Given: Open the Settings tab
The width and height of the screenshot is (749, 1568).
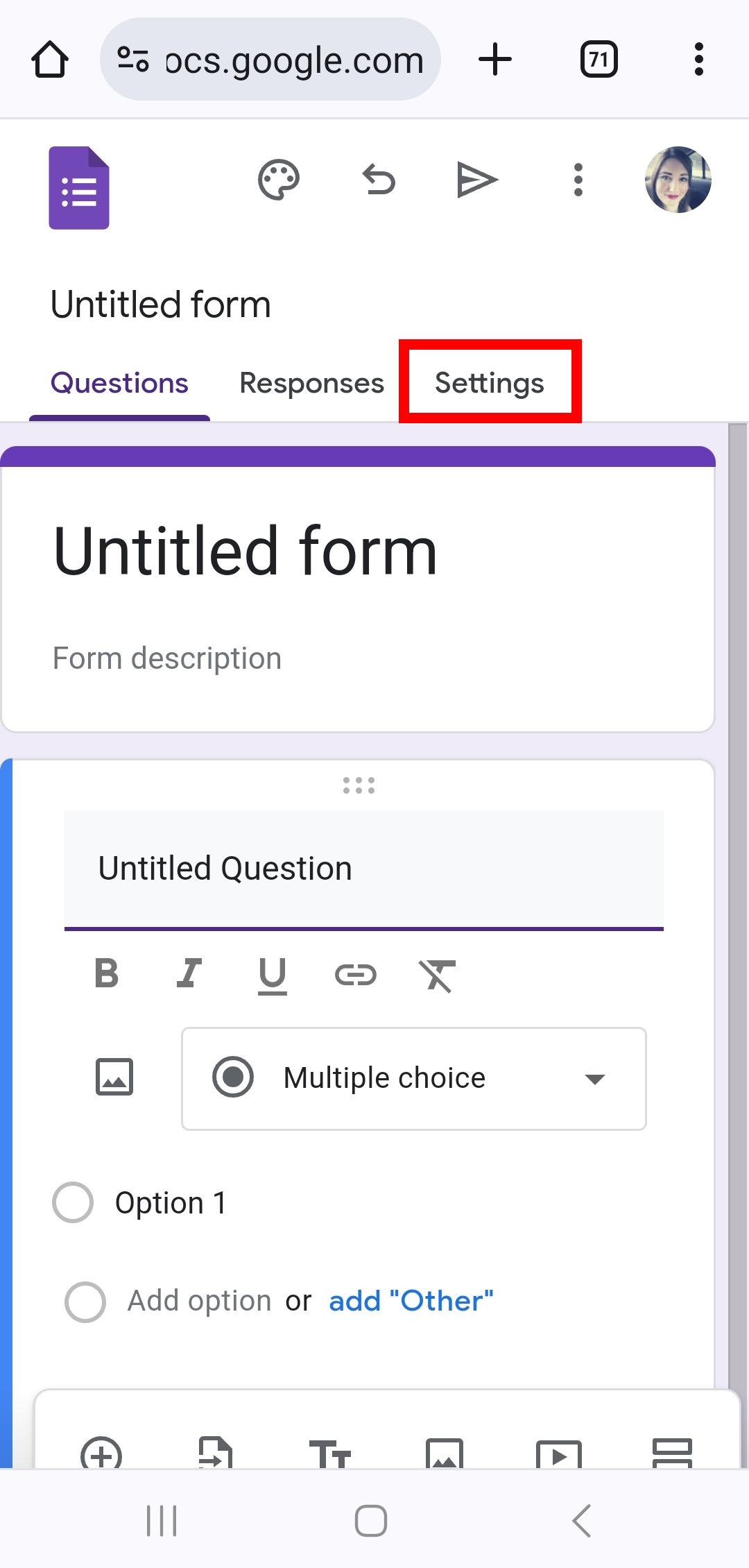Looking at the screenshot, I should (489, 382).
